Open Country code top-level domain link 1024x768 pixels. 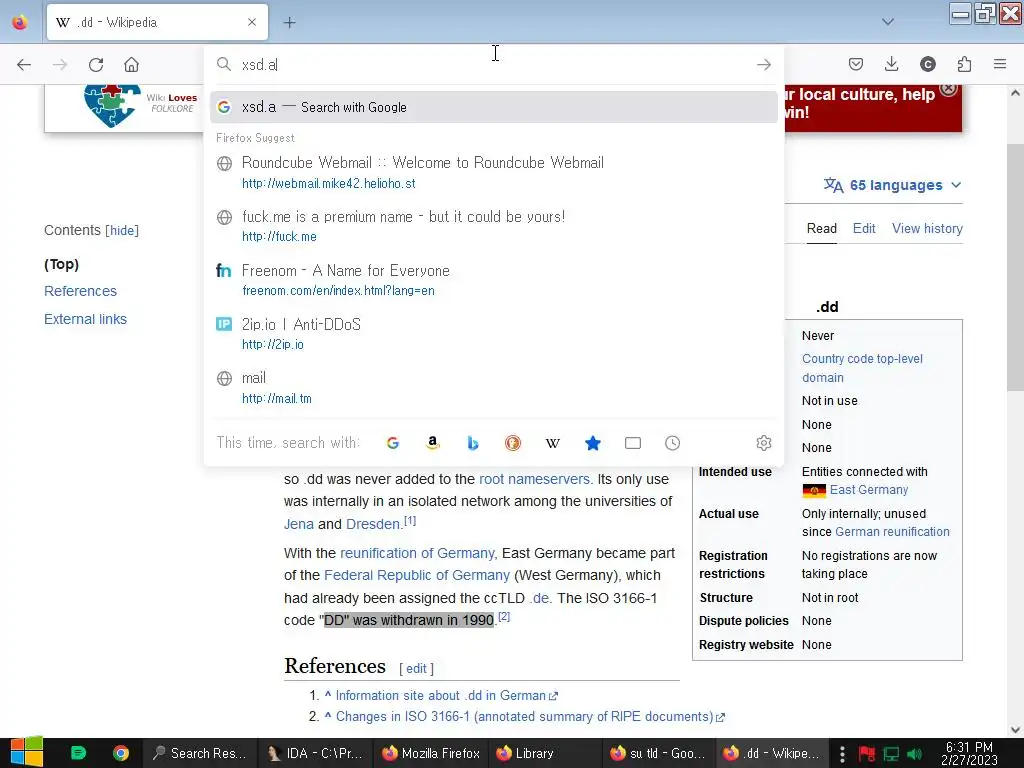862,368
